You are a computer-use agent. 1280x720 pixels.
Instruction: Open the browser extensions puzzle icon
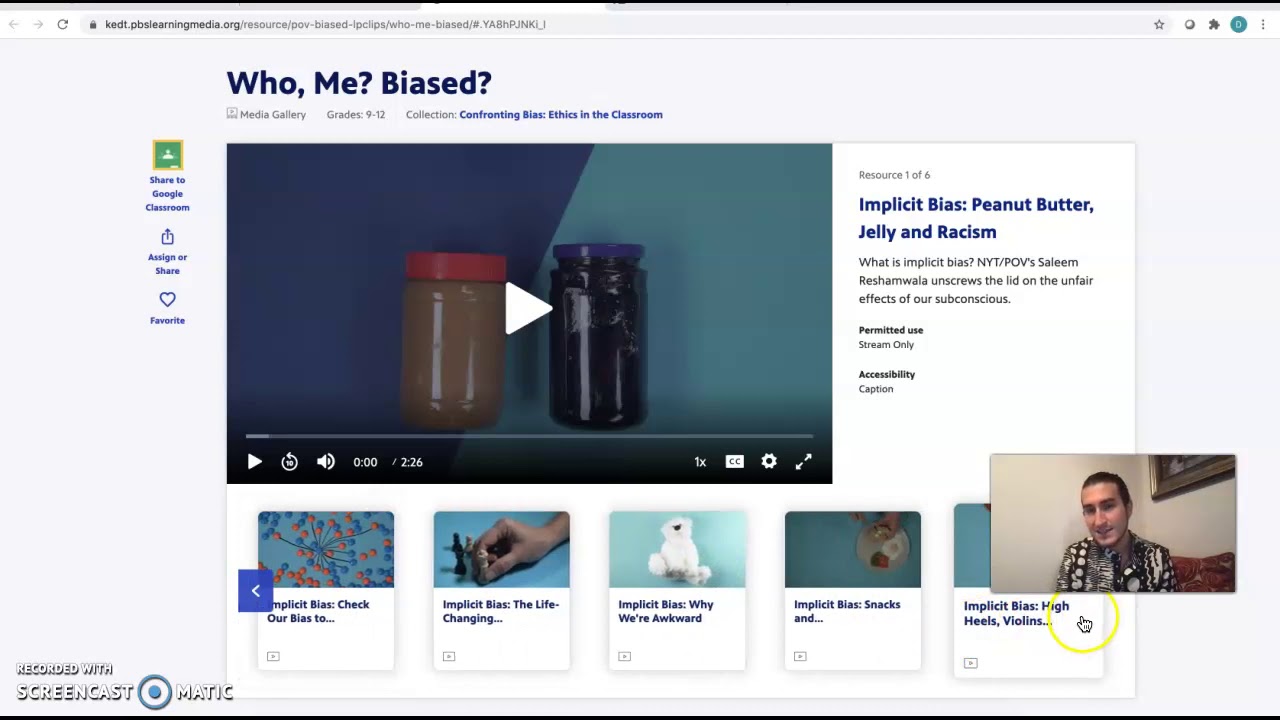[1214, 24]
